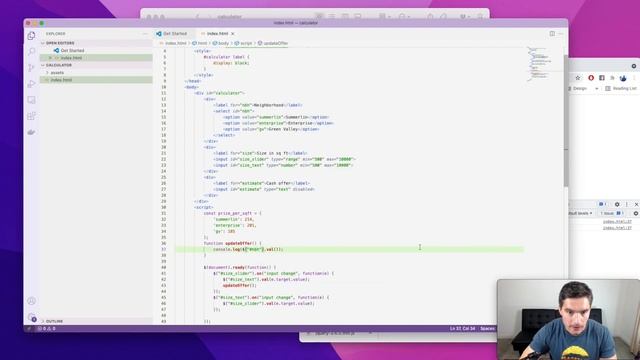Viewport: 640px width, 360px height.
Task: Expand the assets folder
Action: coord(57,72)
